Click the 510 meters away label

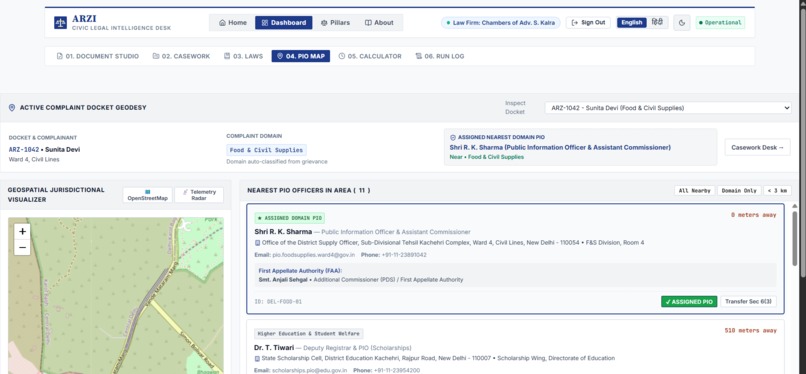[750, 331]
